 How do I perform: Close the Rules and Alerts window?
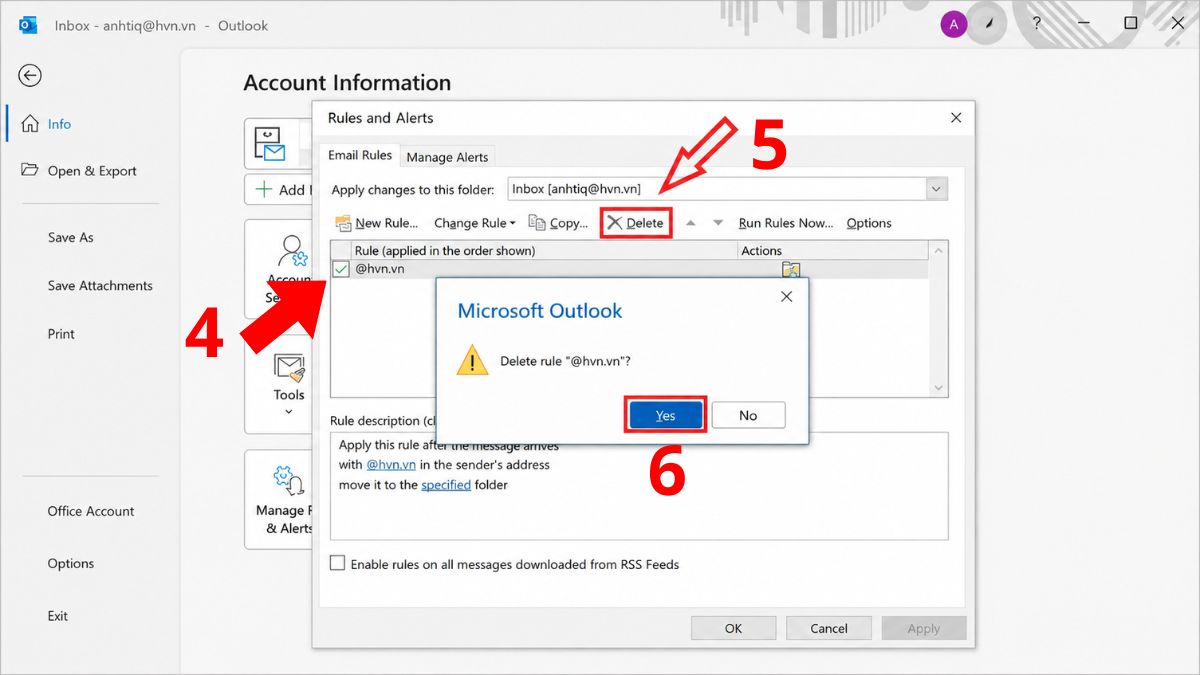tap(956, 118)
